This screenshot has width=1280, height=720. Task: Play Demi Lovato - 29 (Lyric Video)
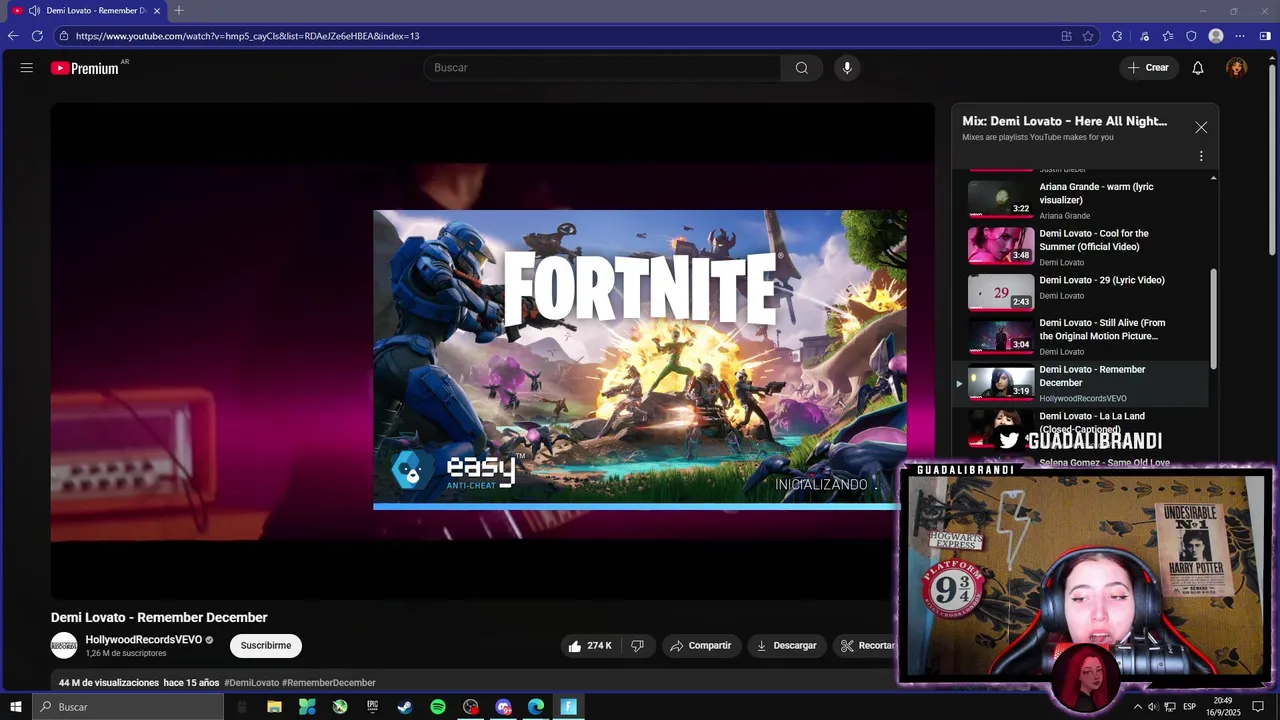1088,292
